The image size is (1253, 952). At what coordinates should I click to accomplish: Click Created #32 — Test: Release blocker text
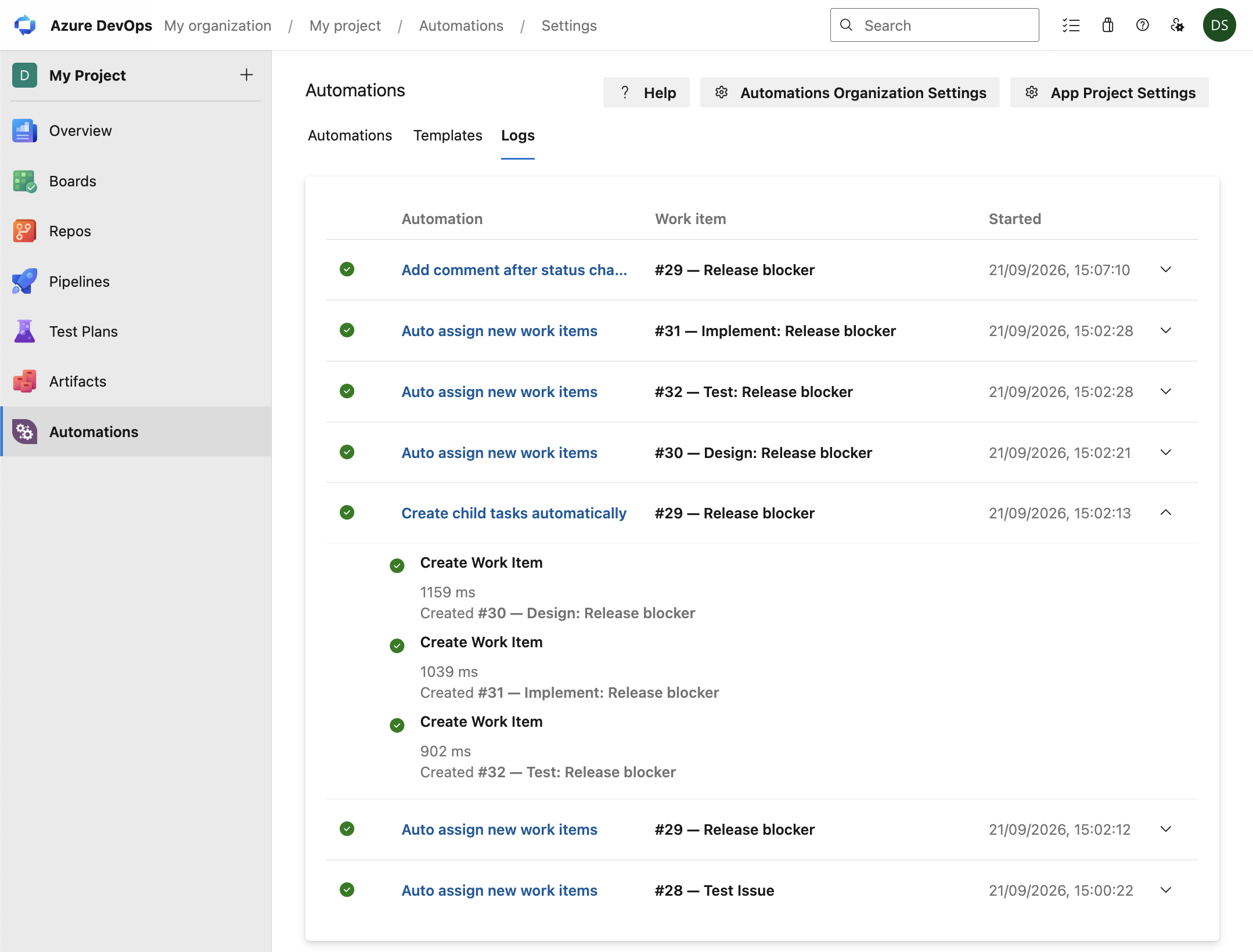tap(548, 772)
